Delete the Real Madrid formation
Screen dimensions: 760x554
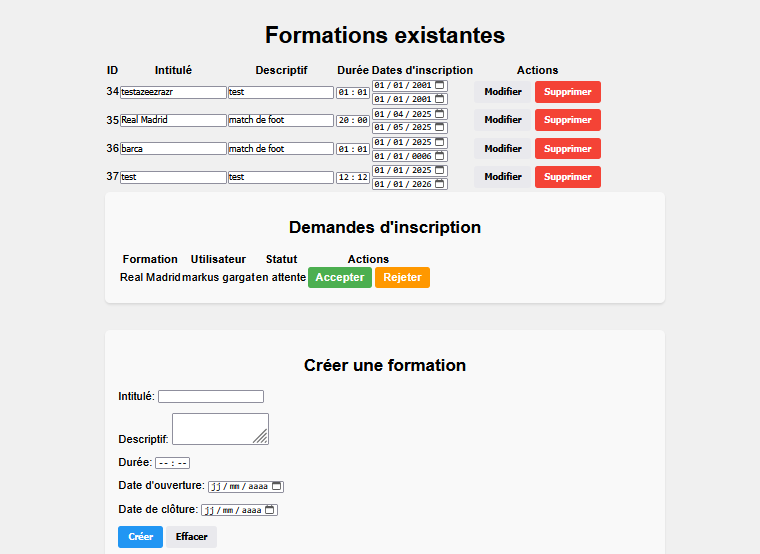(567, 120)
